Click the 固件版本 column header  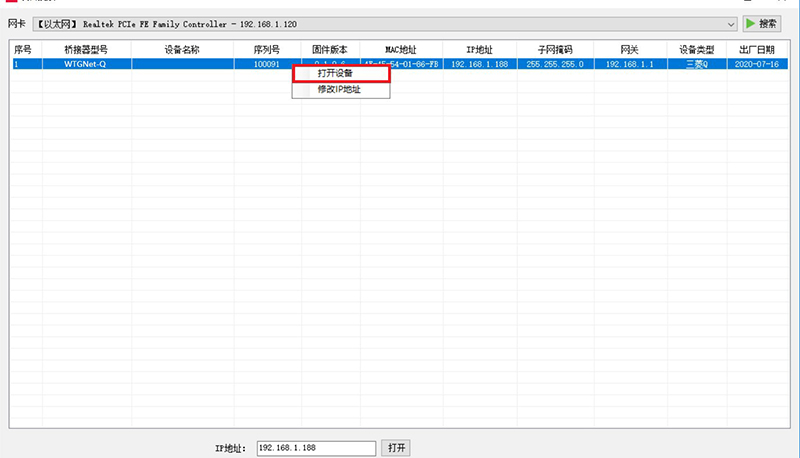[329, 48]
